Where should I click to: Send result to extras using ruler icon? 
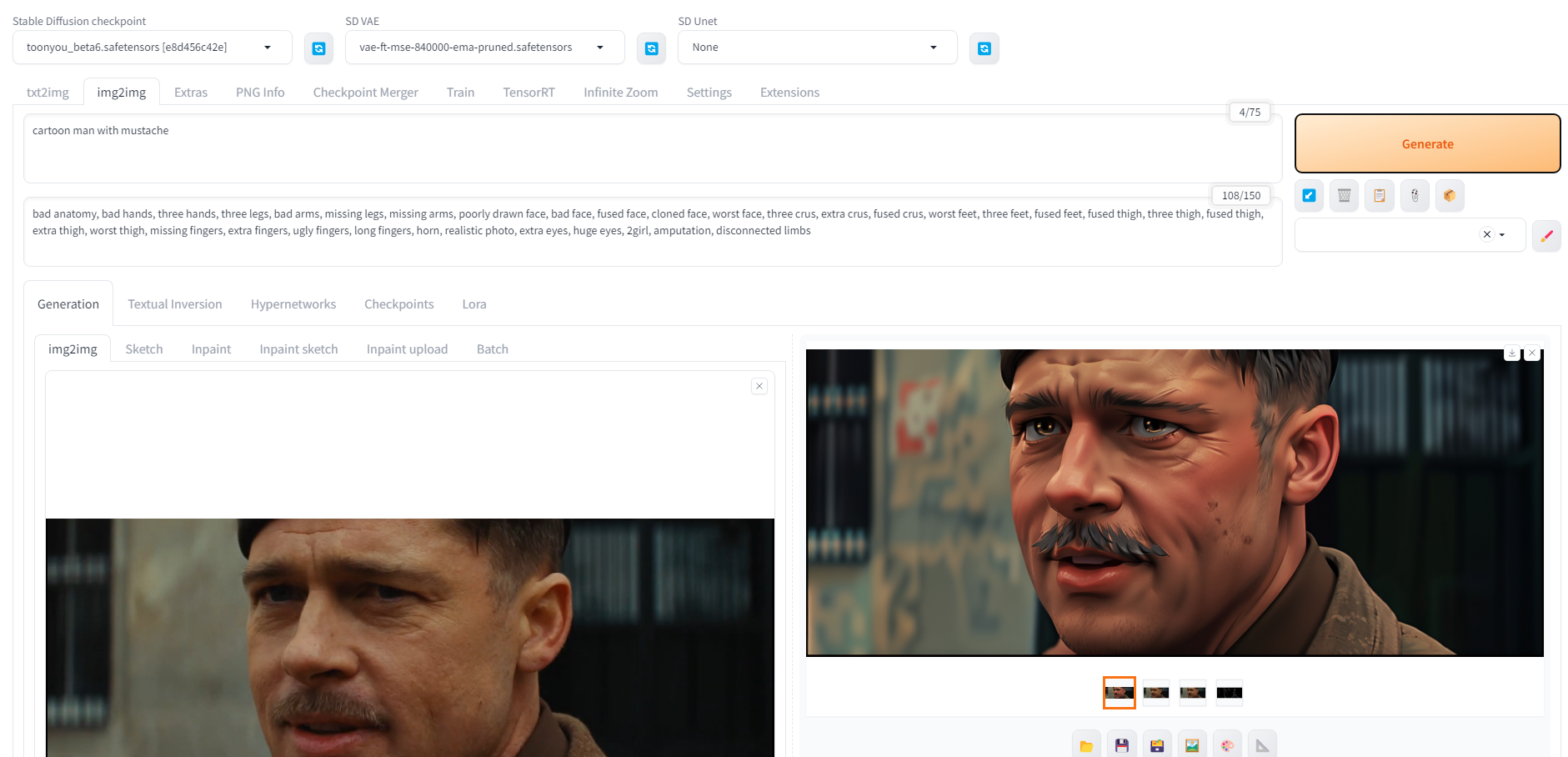[x=1262, y=744]
